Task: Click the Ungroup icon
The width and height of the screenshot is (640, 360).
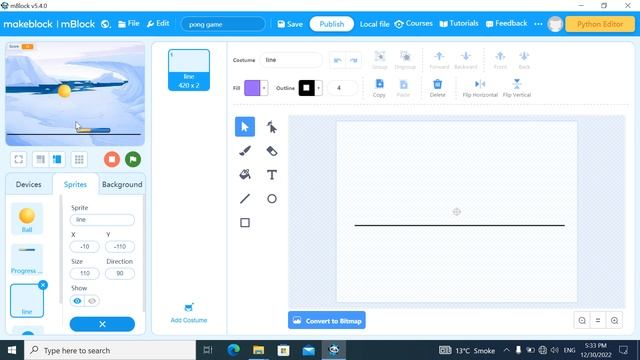Action: pyautogui.click(x=405, y=60)
